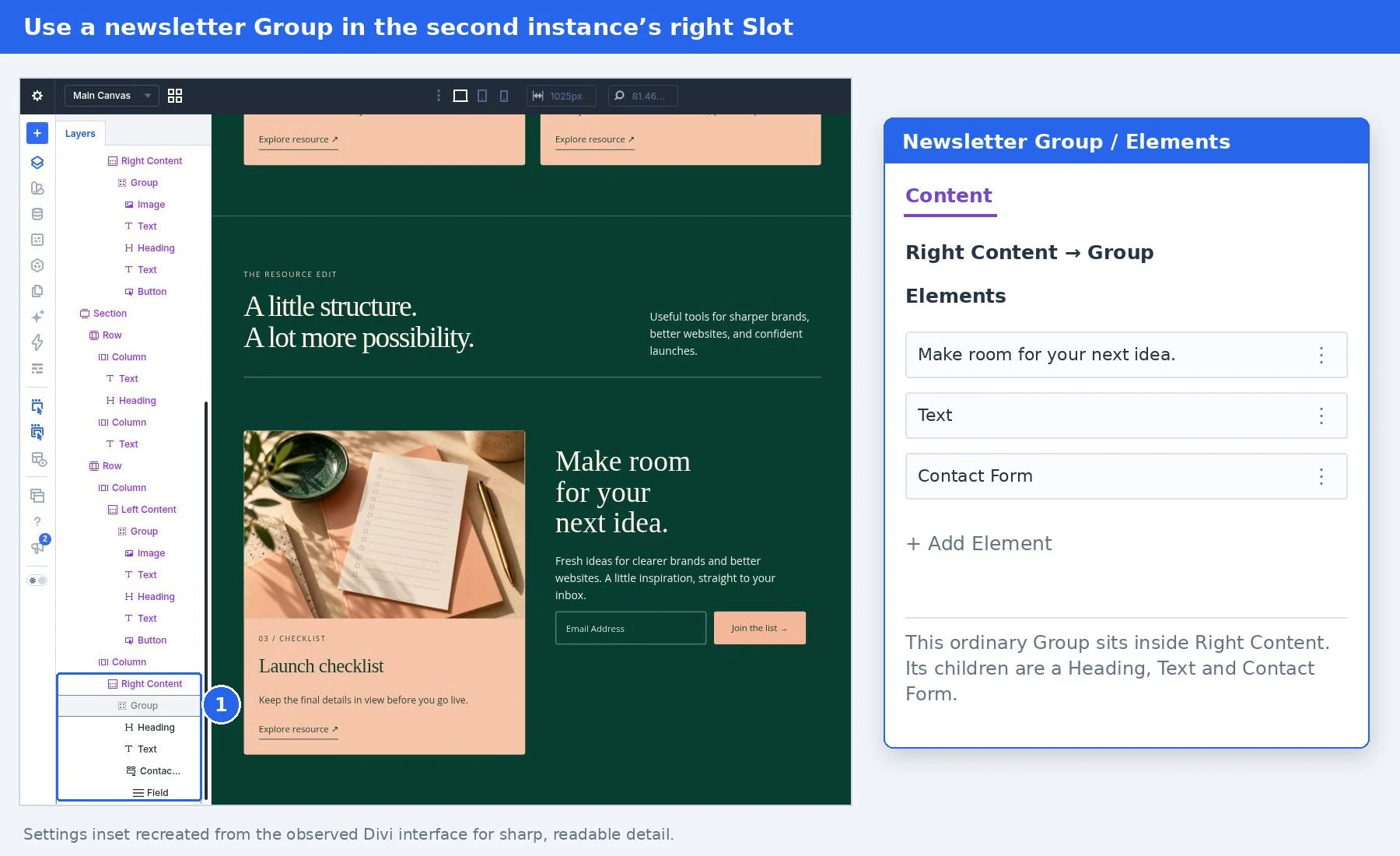Screen dimensions: 1400x856
Task: Switch to desktop viewport icon
Action: click(460, 96)
